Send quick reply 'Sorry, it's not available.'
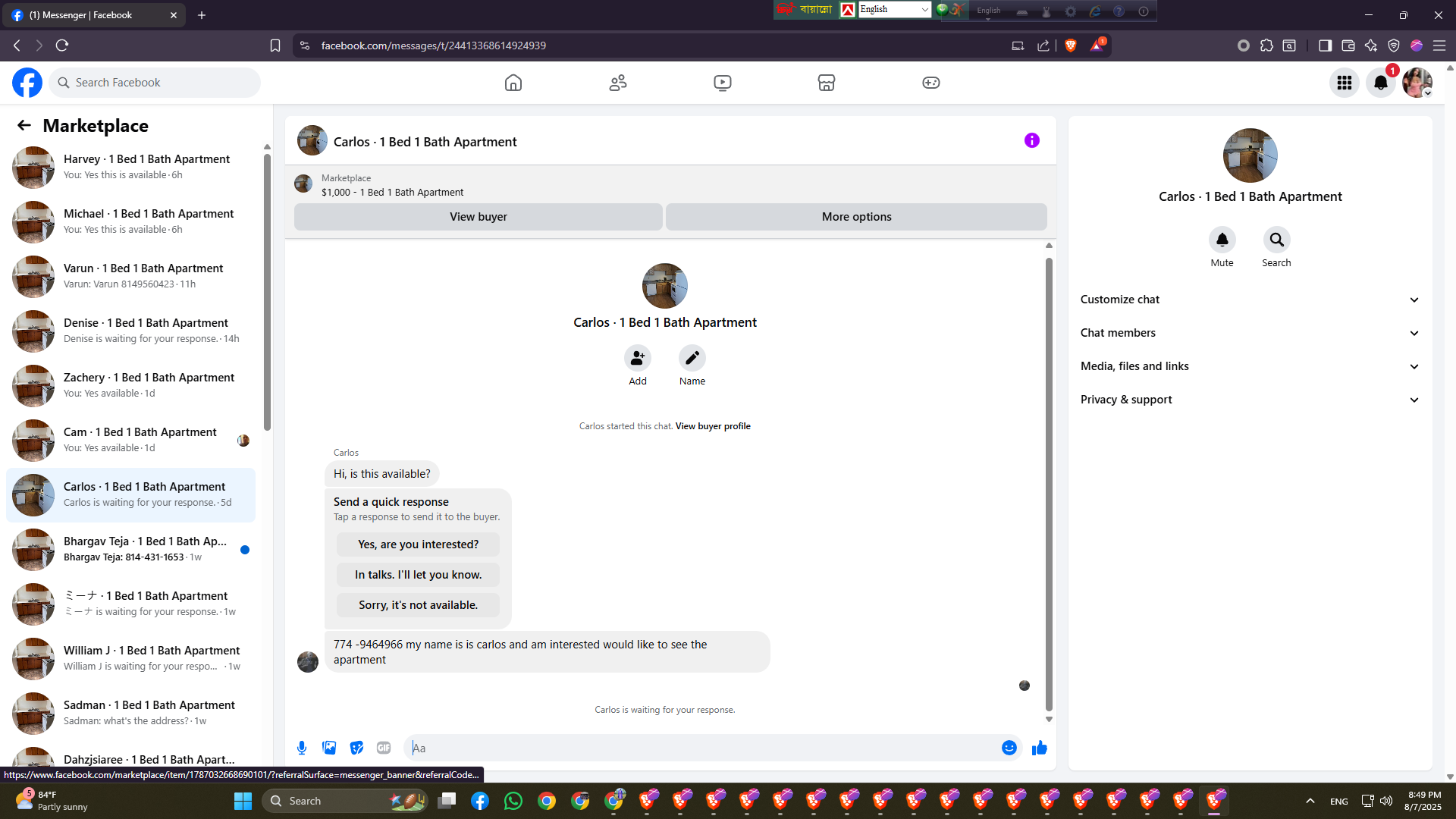The image size is (1456, 819). click(x=419, y=605)
